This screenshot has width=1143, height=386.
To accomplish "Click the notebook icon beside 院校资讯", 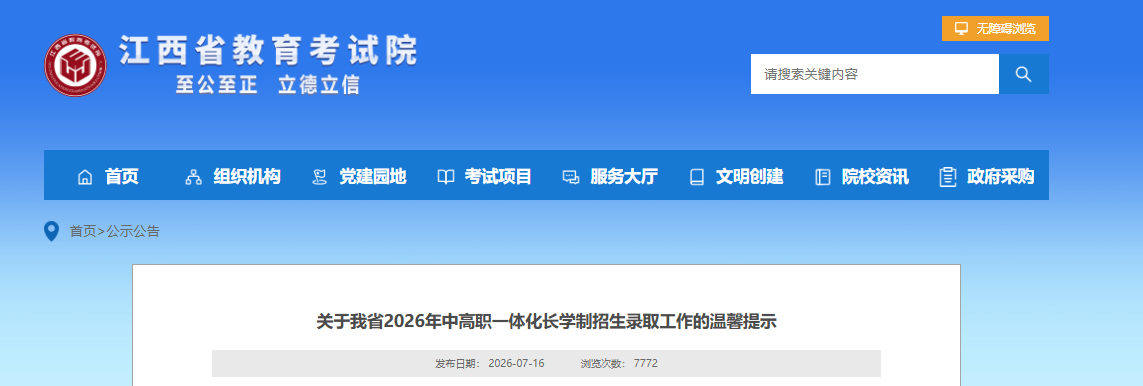I will click(x=823, y=177).
